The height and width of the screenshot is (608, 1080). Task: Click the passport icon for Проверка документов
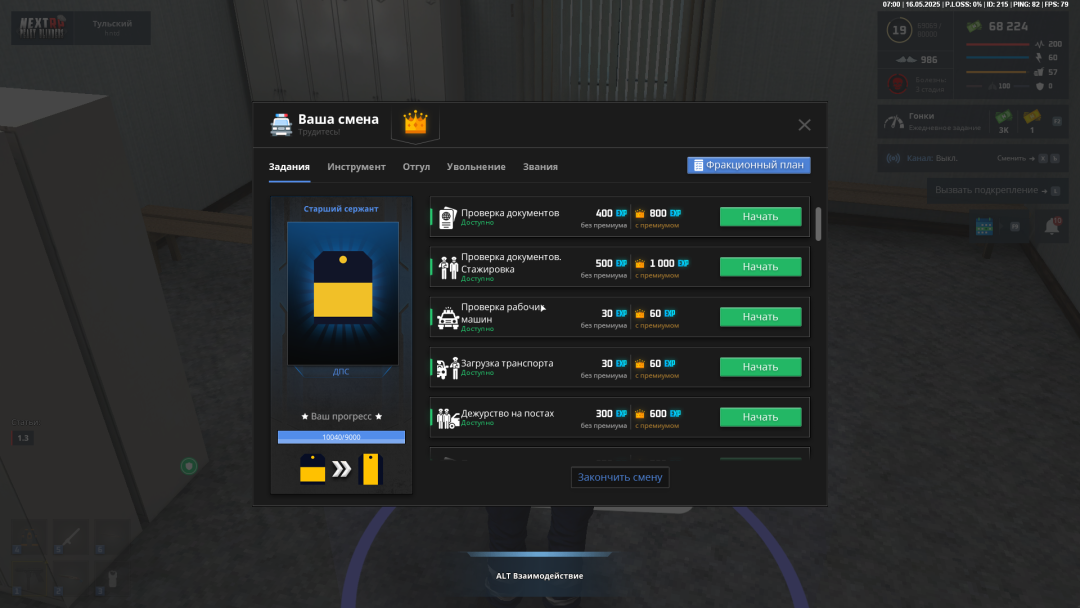pyautogui.click(x=448, y=218)
